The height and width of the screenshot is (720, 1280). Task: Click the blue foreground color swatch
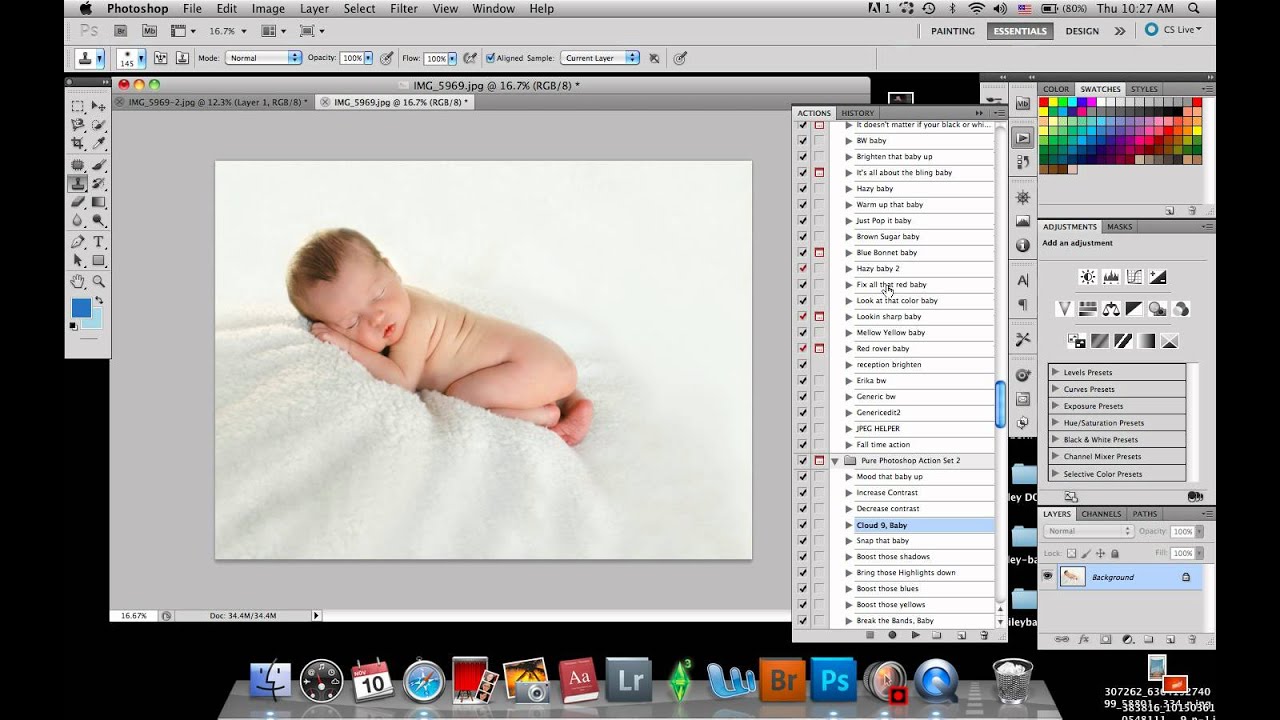point(81,308)
